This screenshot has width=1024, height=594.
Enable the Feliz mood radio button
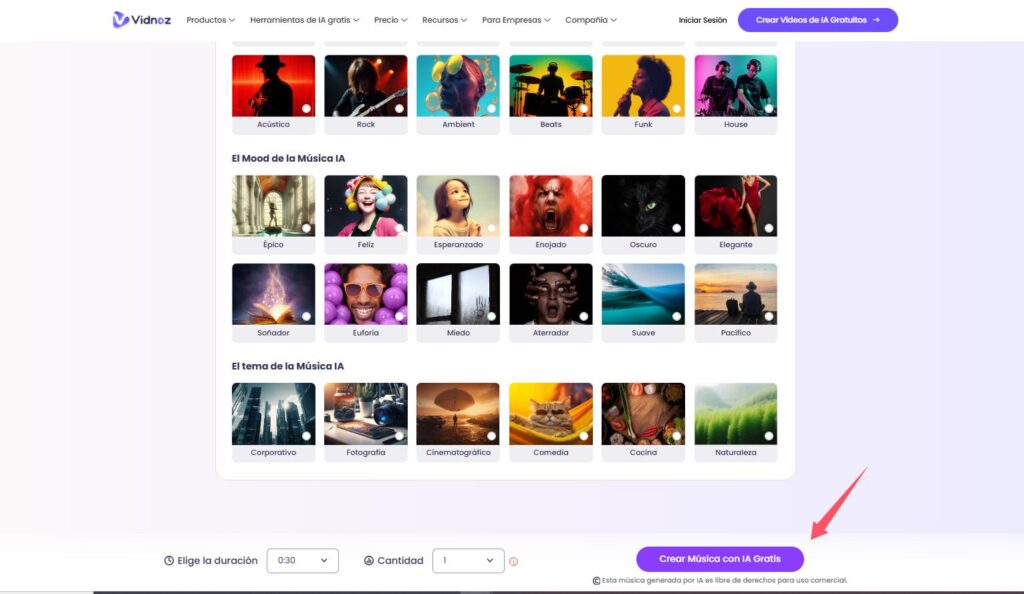coord(399,228)
